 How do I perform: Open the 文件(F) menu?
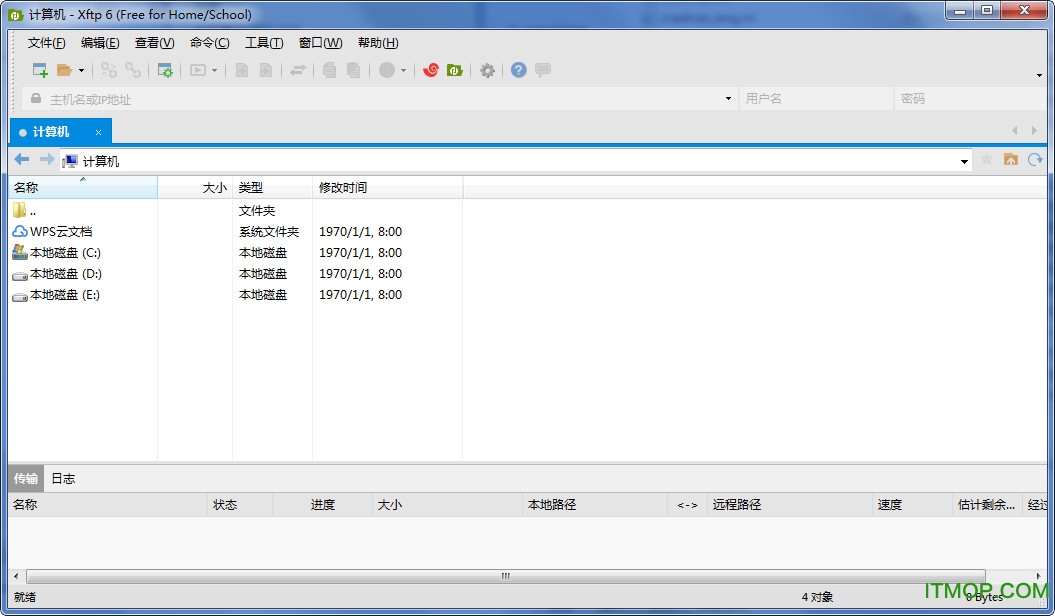(46, 43)
